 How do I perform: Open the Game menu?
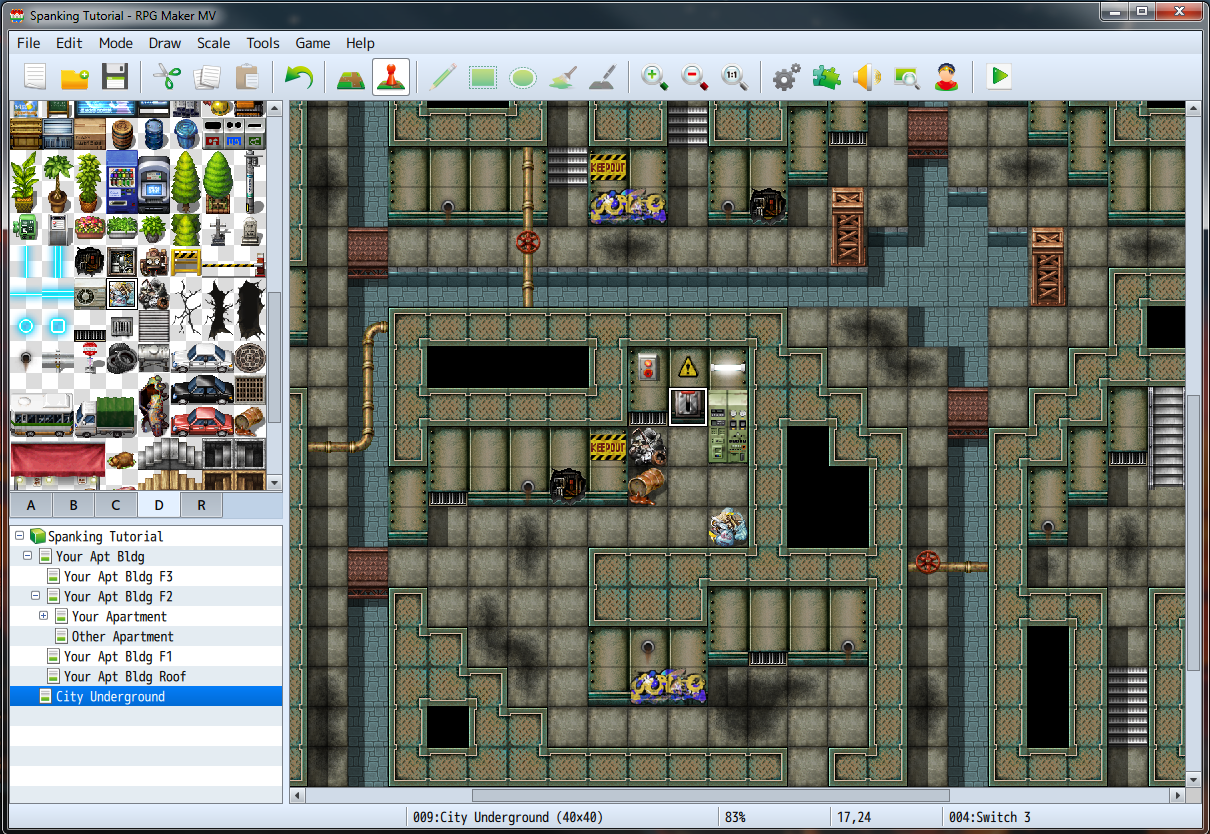click(313, 43)
